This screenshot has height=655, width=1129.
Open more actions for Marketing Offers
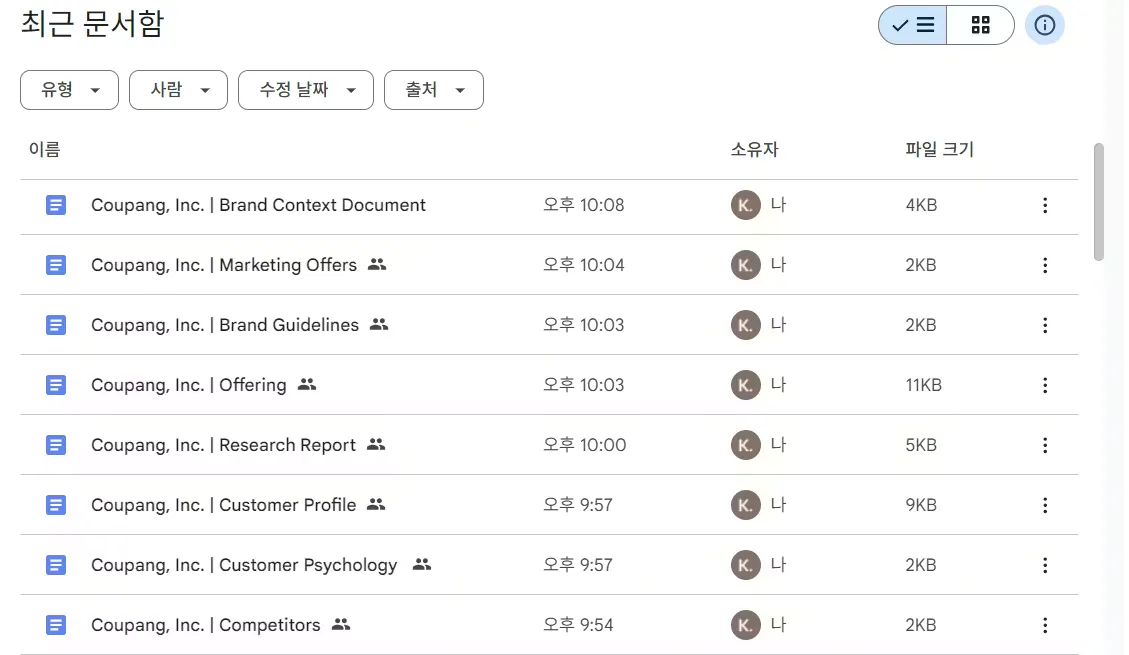point(1045,265)
